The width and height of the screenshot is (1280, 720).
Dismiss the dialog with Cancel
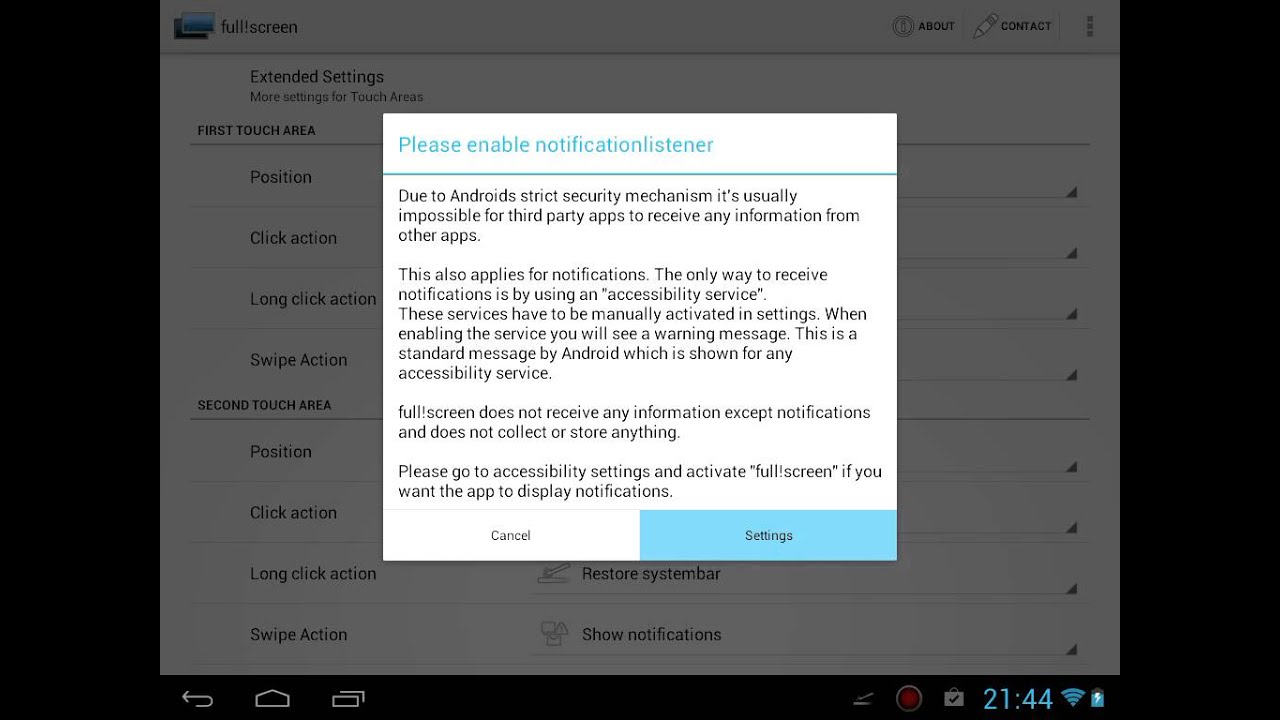click(511, 535)
